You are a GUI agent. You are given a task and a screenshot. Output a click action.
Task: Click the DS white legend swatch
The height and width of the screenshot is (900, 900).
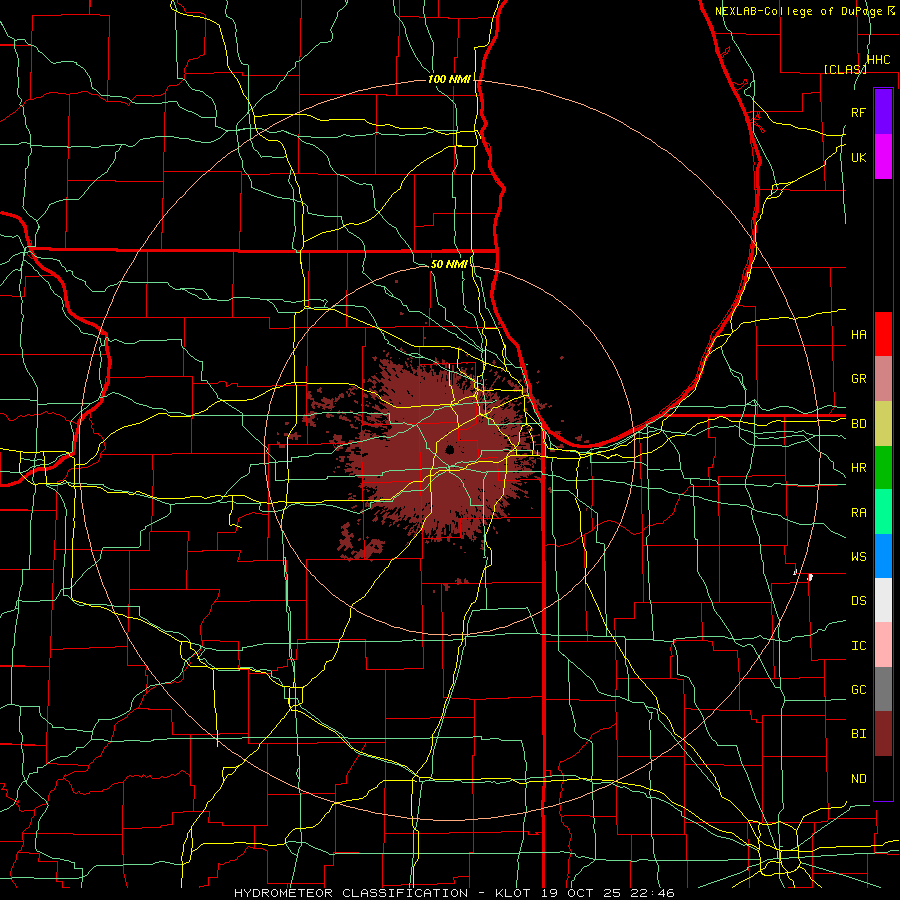coord(883,600)
